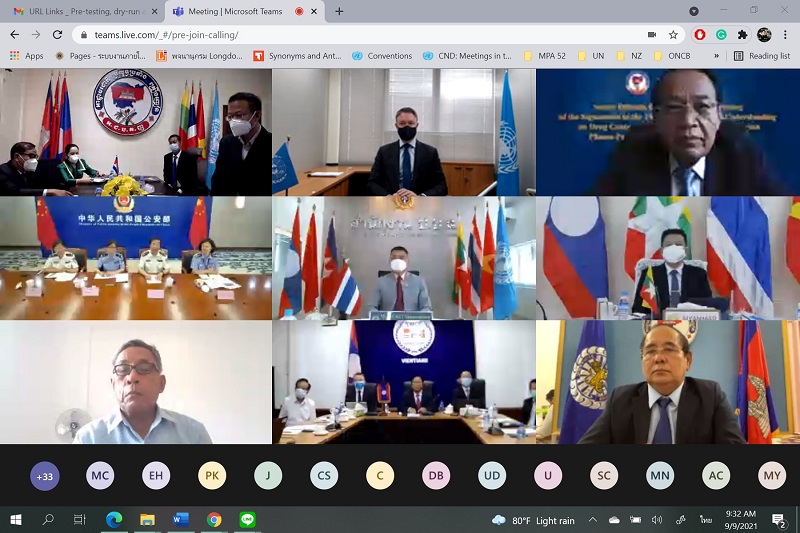800x533 pixels.
Task: Reload the Teams meeting page
Action: pos(57,34)
